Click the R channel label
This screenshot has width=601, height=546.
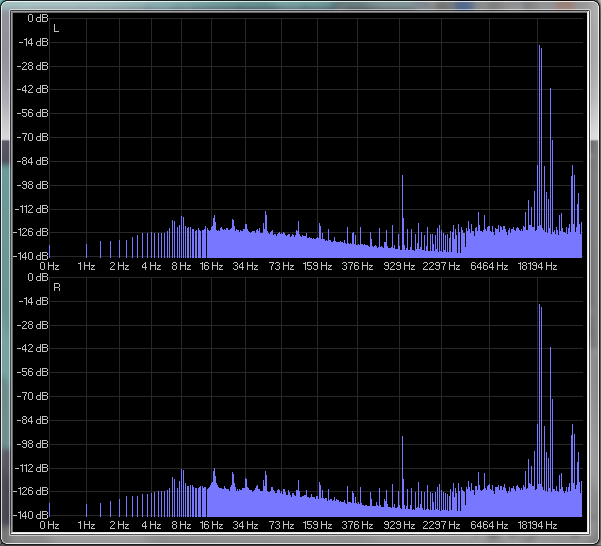pyautogui.click(x=57, y=287)
